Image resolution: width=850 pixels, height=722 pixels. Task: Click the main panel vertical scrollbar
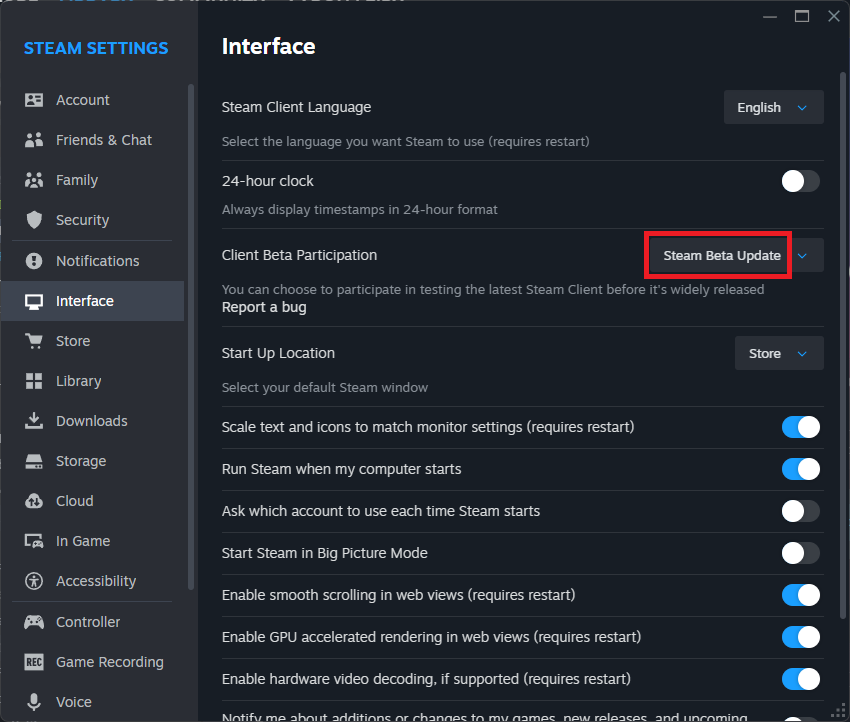pos(842,345)
